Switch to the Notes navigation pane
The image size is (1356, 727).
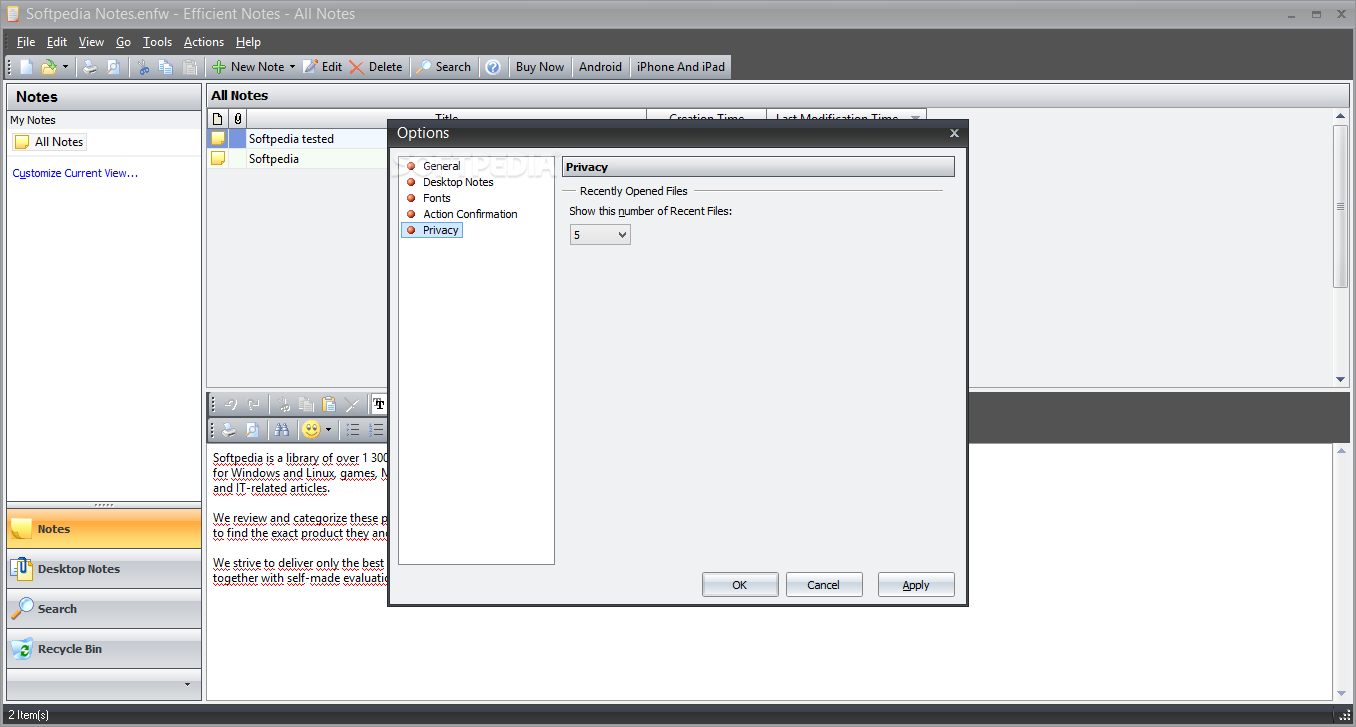[104, 529]
